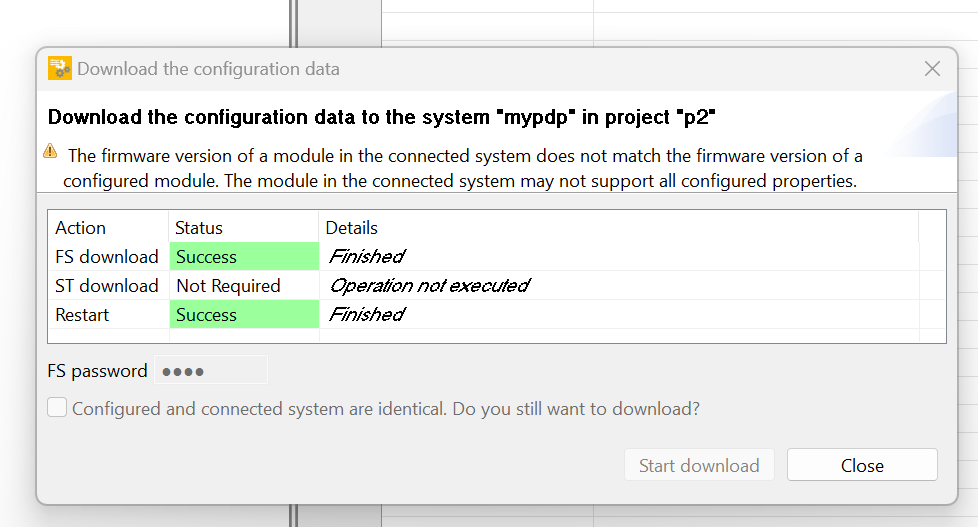
Task: Click the Operation not executed details cell
Action: tap(619, 286)
